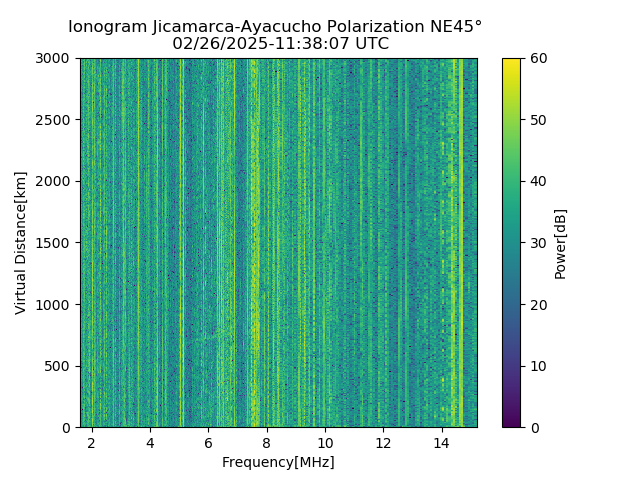This screenshot has width=640, height=480.
Task: Click the 2 tick label on the frequency axis
Action: [x=92, y=442]
